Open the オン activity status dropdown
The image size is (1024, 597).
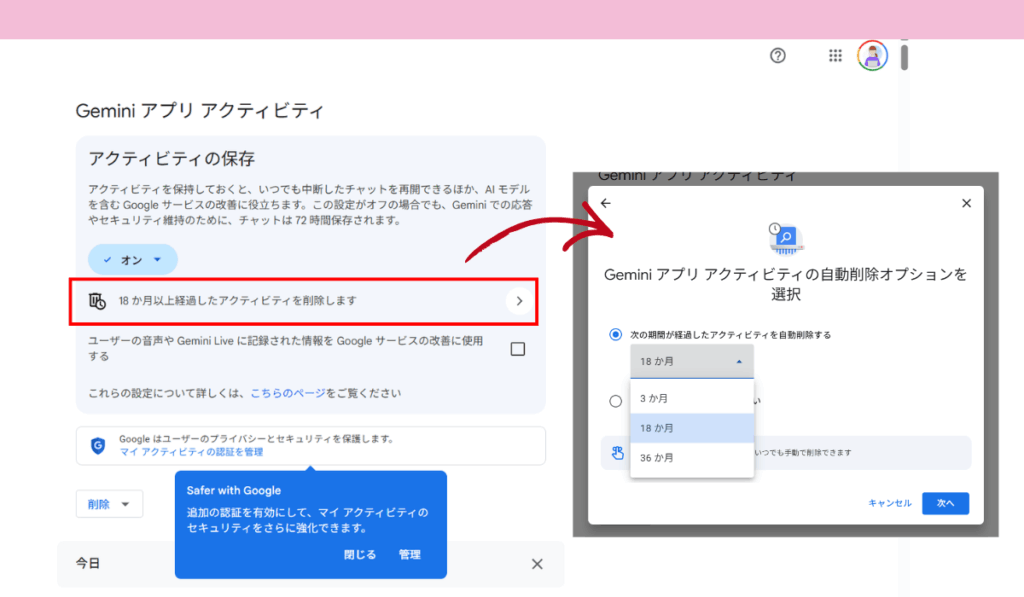[x=133, y=260]
